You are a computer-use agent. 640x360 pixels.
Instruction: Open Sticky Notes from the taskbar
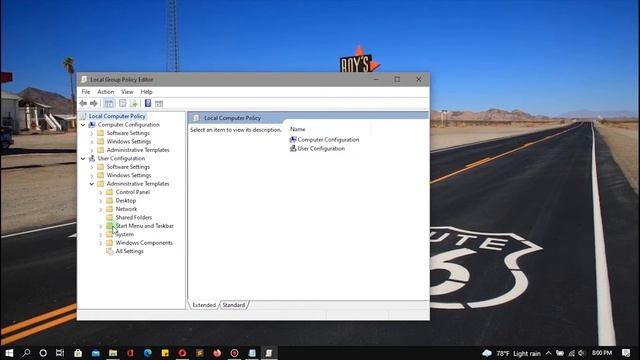pos(165,353)
